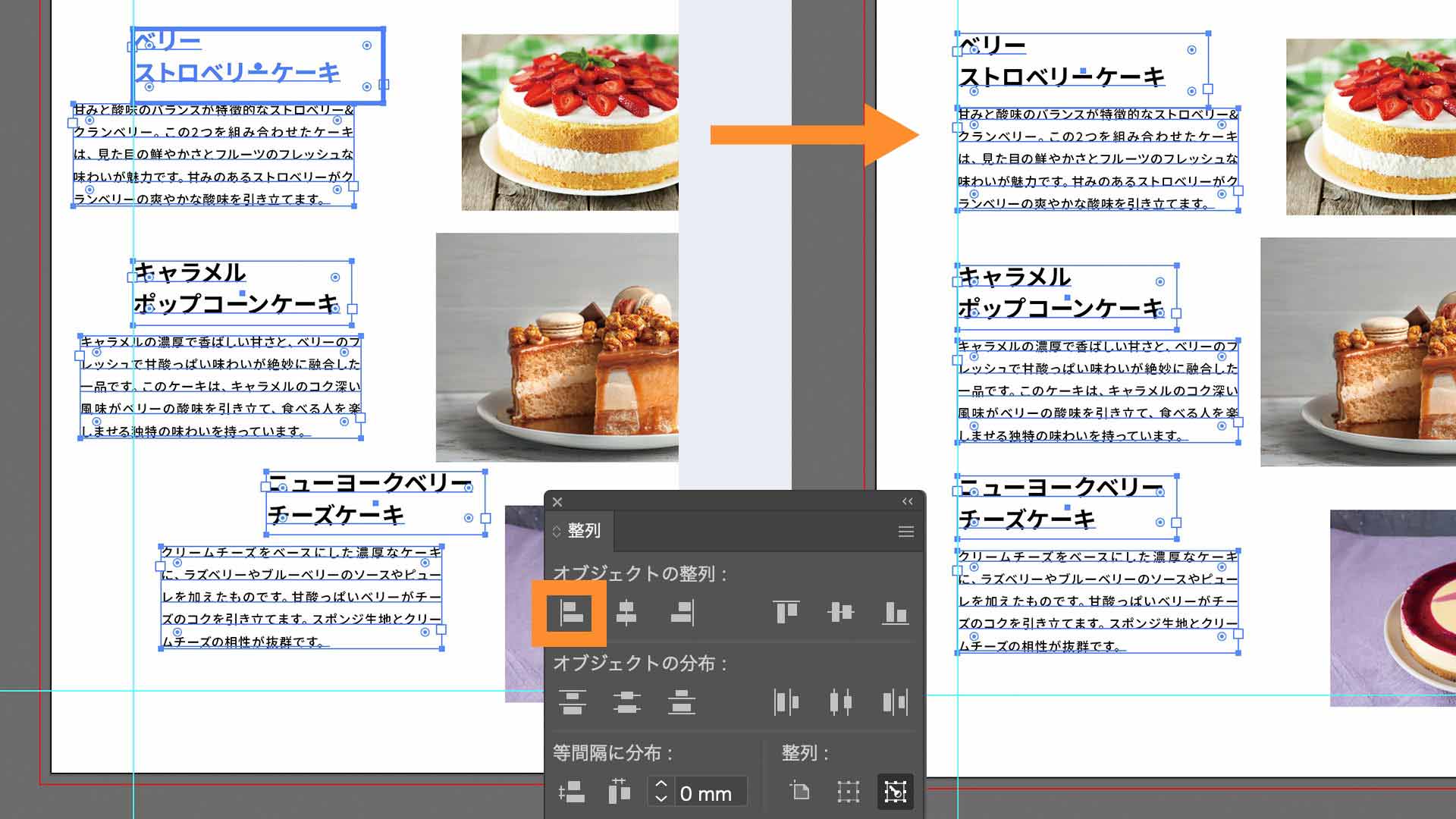The width and height of the screenshot is (1456, 819).
Task: Toggle align to key object option
Action: [895, 792]
